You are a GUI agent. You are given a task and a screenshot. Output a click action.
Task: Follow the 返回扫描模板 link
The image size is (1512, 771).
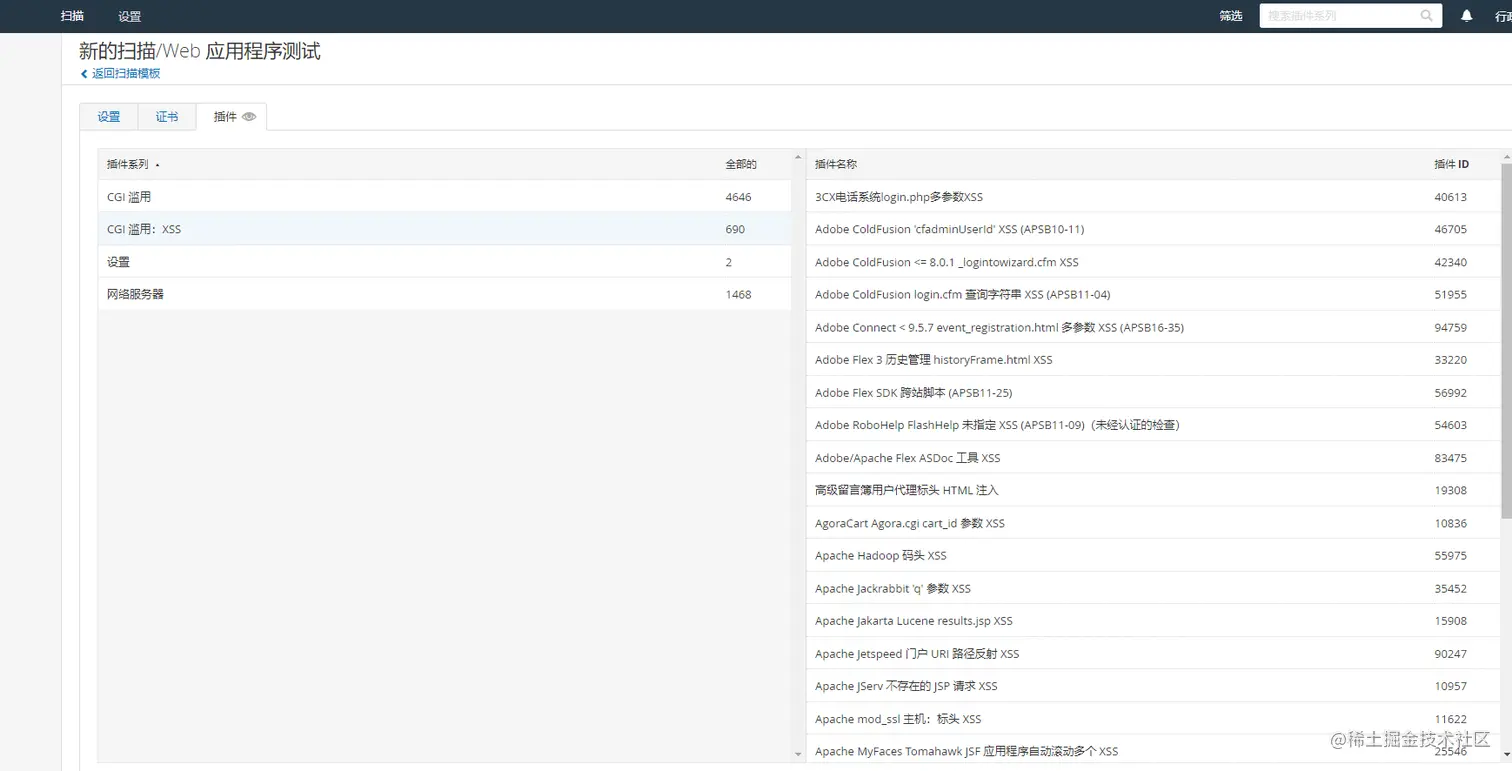(126, 74)
